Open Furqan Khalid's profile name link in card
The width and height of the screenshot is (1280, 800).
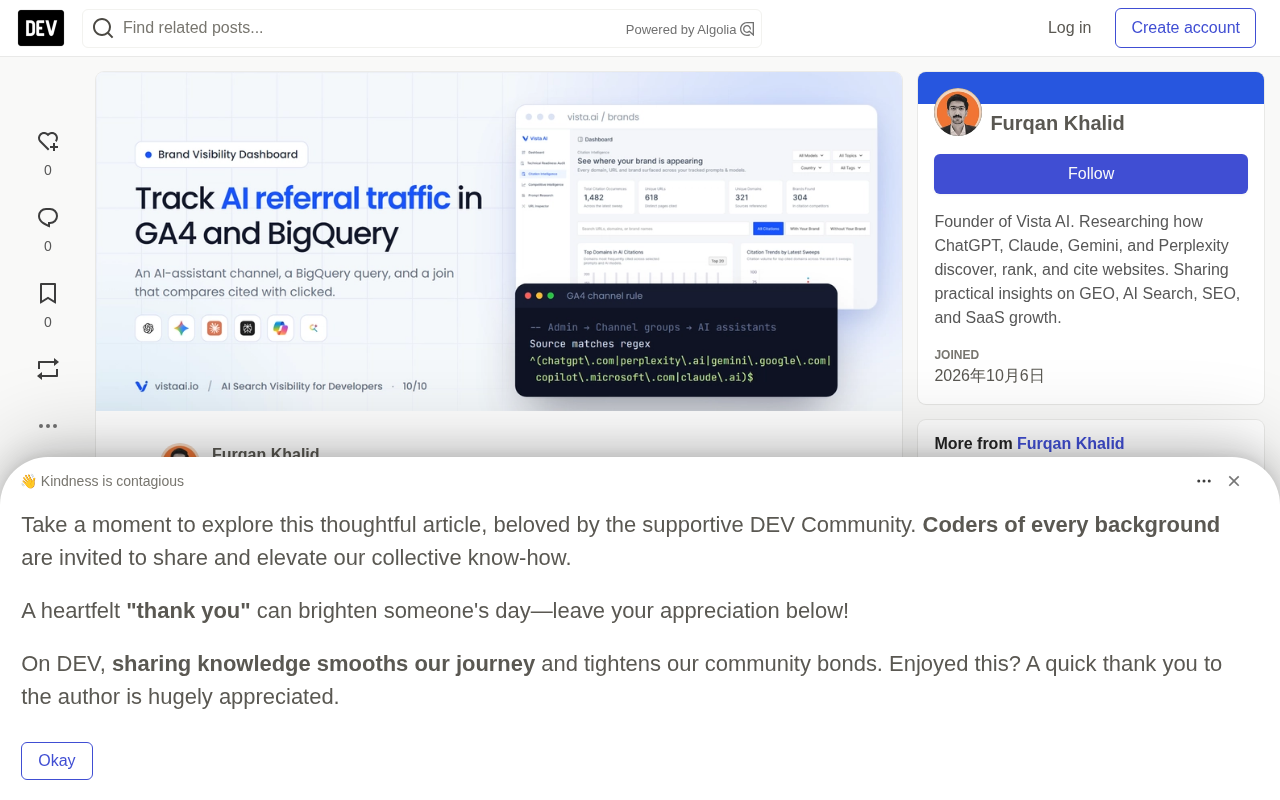pyautogui.click(x=1058, y=123)
